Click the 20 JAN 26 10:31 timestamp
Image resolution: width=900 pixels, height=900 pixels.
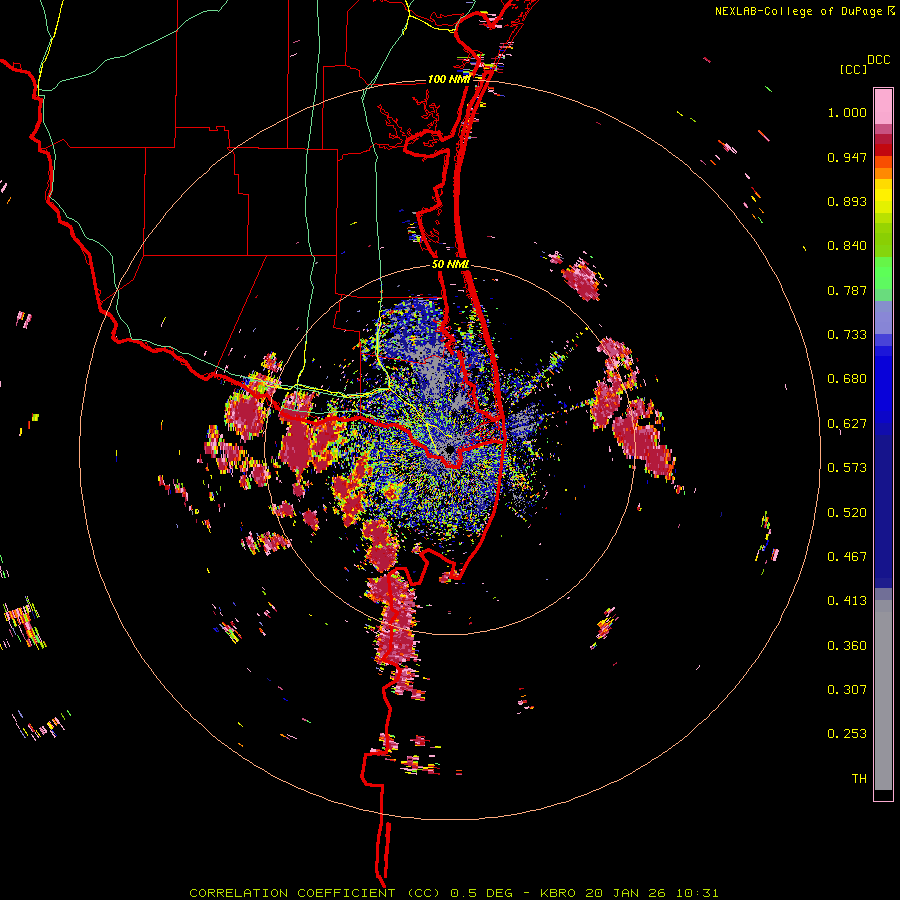pos(651,893)
